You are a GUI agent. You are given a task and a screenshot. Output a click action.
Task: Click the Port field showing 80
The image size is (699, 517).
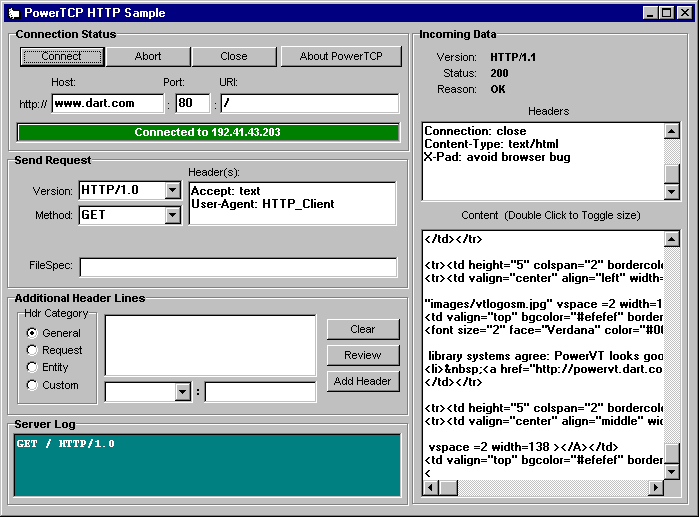(x=192, y=103)
